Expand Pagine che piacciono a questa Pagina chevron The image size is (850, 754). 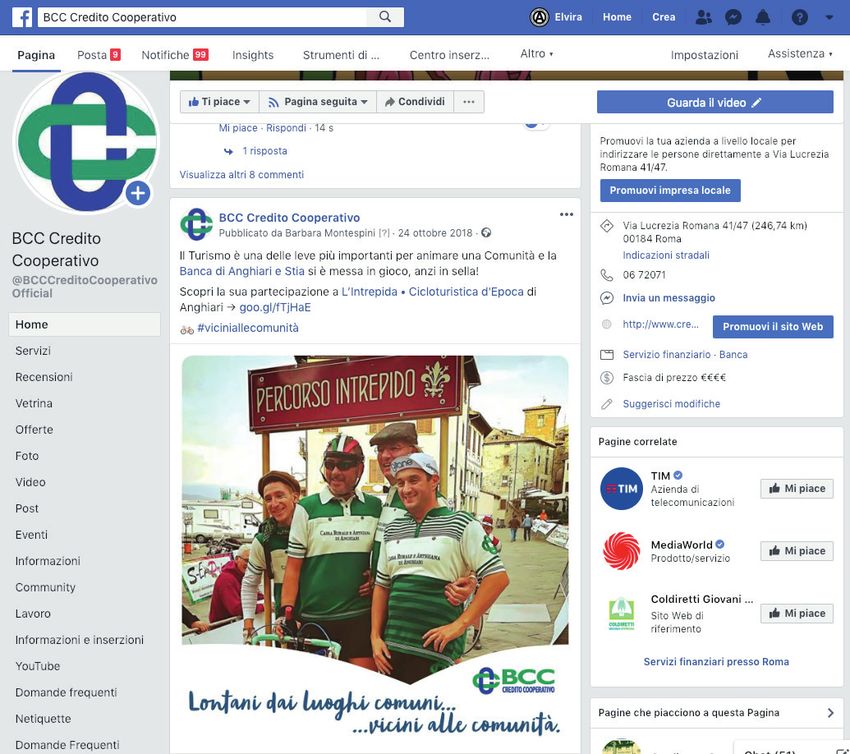pyautogui.click(x=830, y=713)
